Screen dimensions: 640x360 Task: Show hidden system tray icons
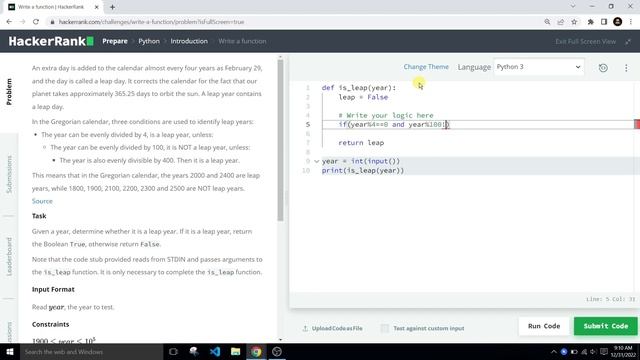(x=553, y=352)
